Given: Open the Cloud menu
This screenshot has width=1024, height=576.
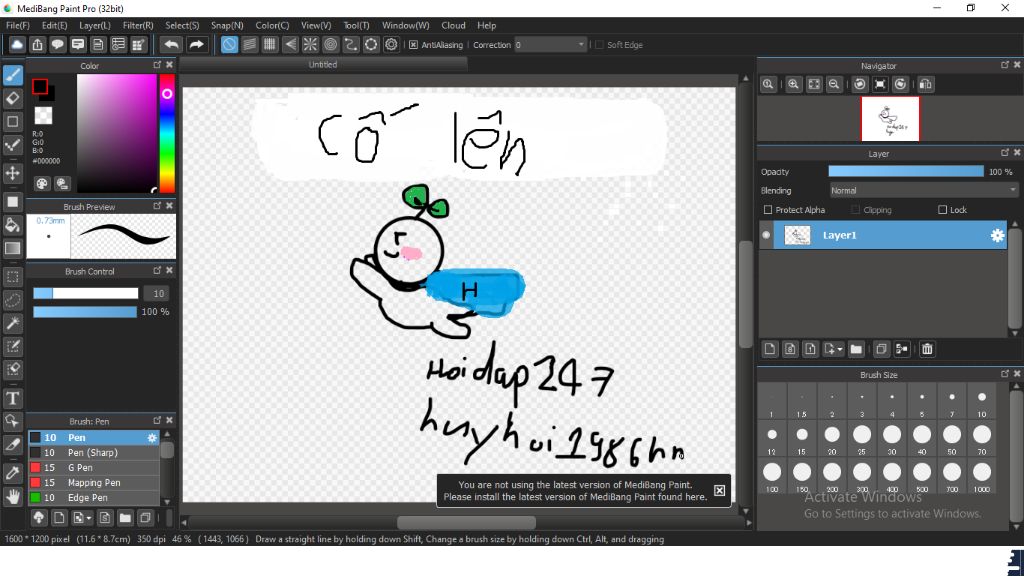Looking at the screenshot, I should pos(453,25).
